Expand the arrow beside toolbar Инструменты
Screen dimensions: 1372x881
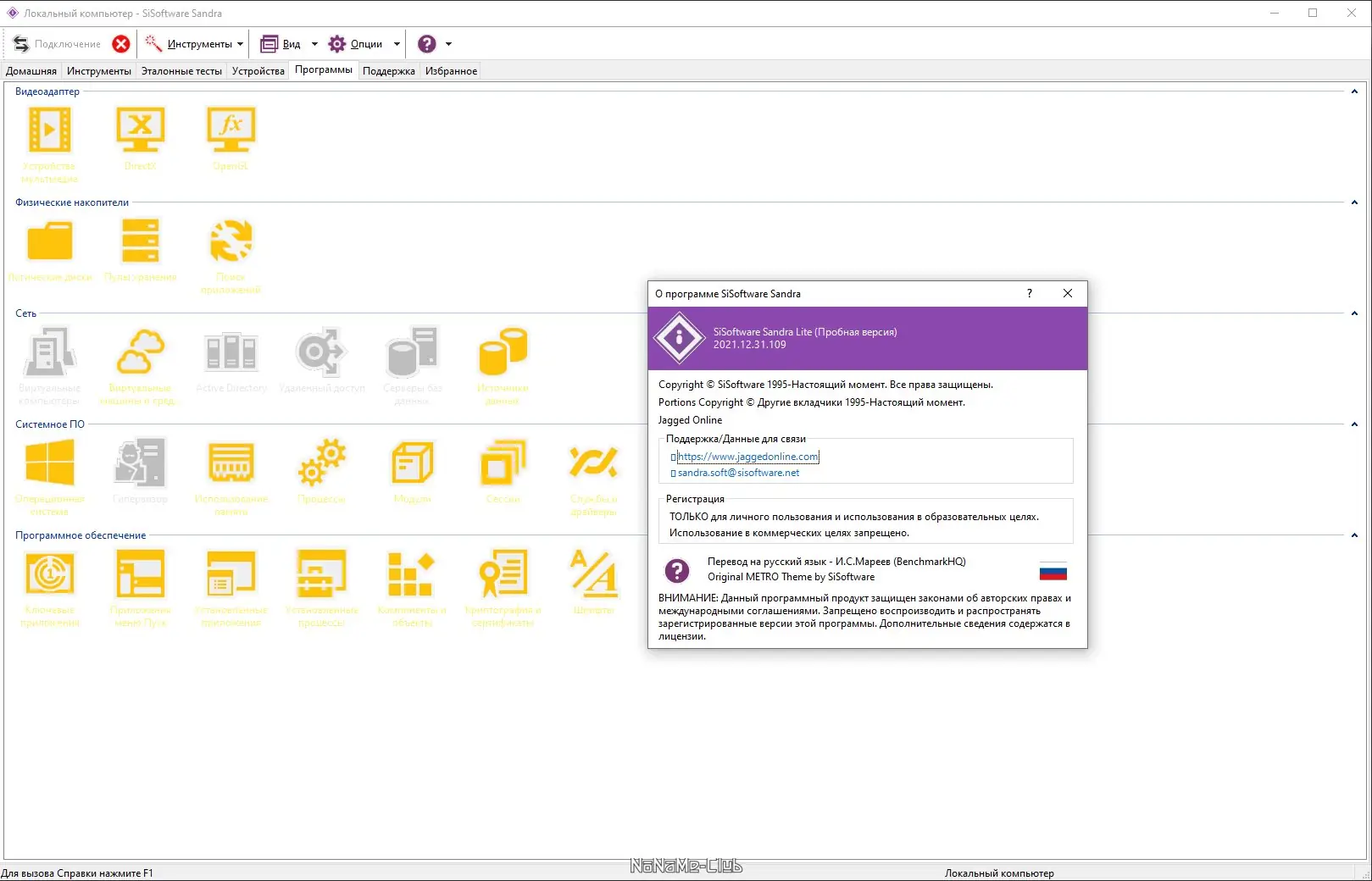pyautogui.click(x=241, y=44)
